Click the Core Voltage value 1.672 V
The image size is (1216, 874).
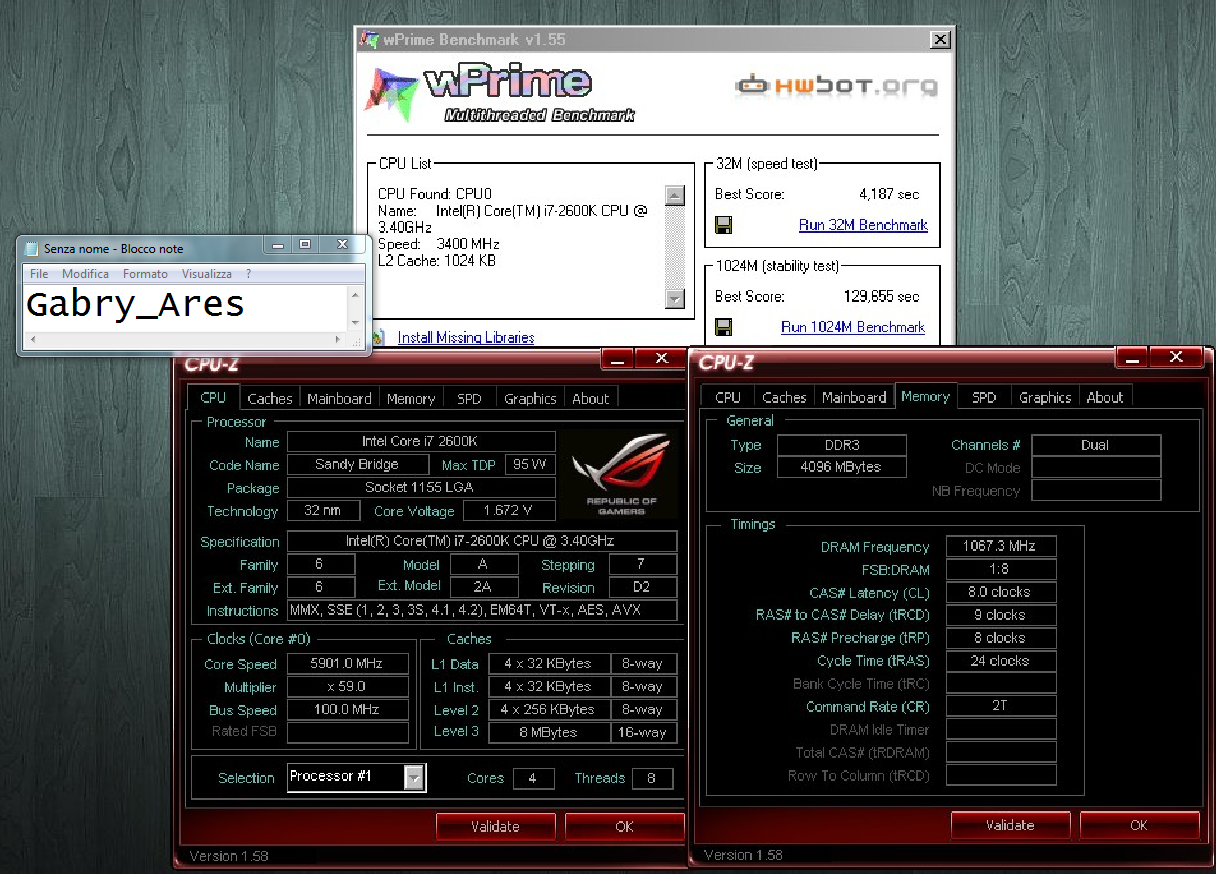[x=507, y=511]
